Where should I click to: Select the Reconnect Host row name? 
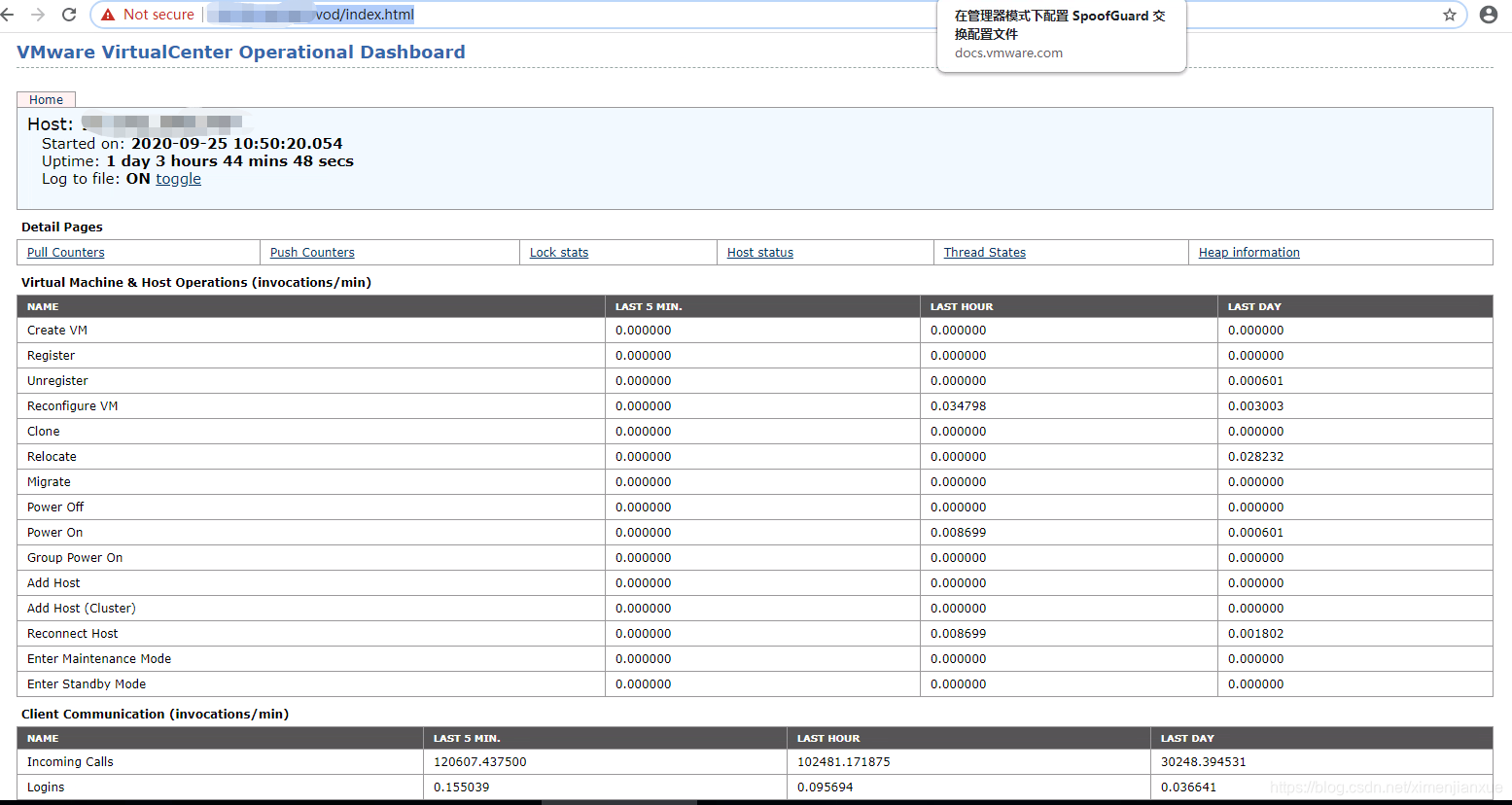coord(72,634)
